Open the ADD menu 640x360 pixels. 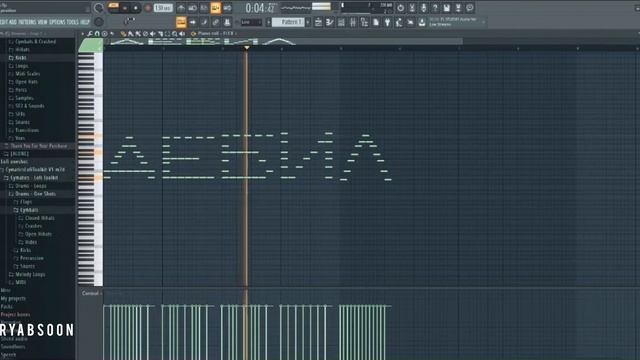click(x=13, y=22)
